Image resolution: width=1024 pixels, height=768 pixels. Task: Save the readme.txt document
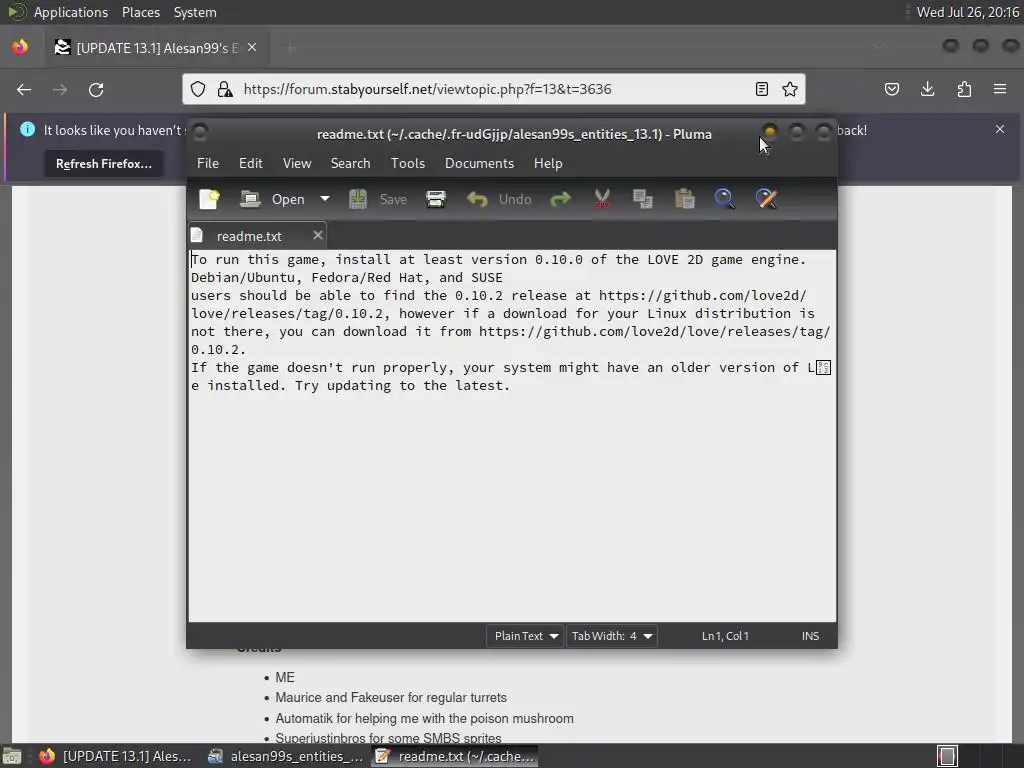[377, 199]
